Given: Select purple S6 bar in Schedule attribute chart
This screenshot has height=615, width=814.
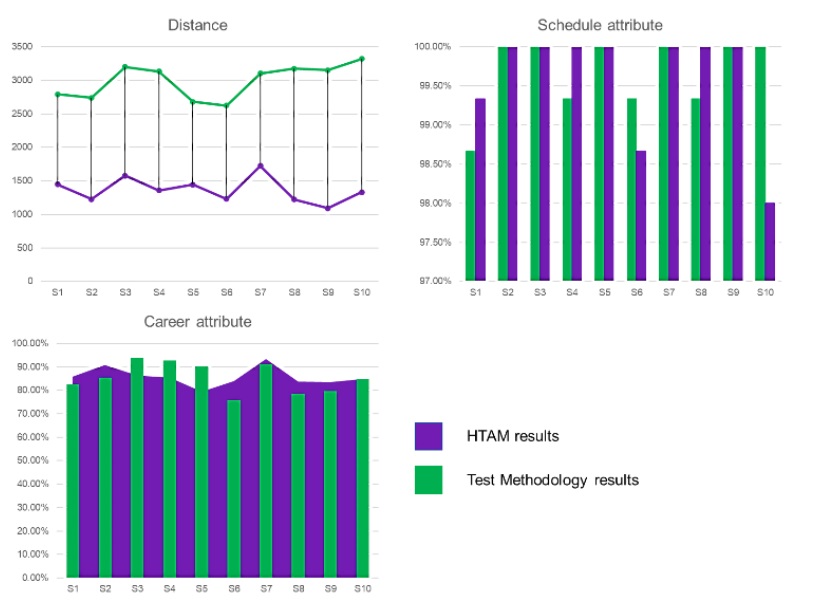Looking at the screenshot, I should click(641, 215).
